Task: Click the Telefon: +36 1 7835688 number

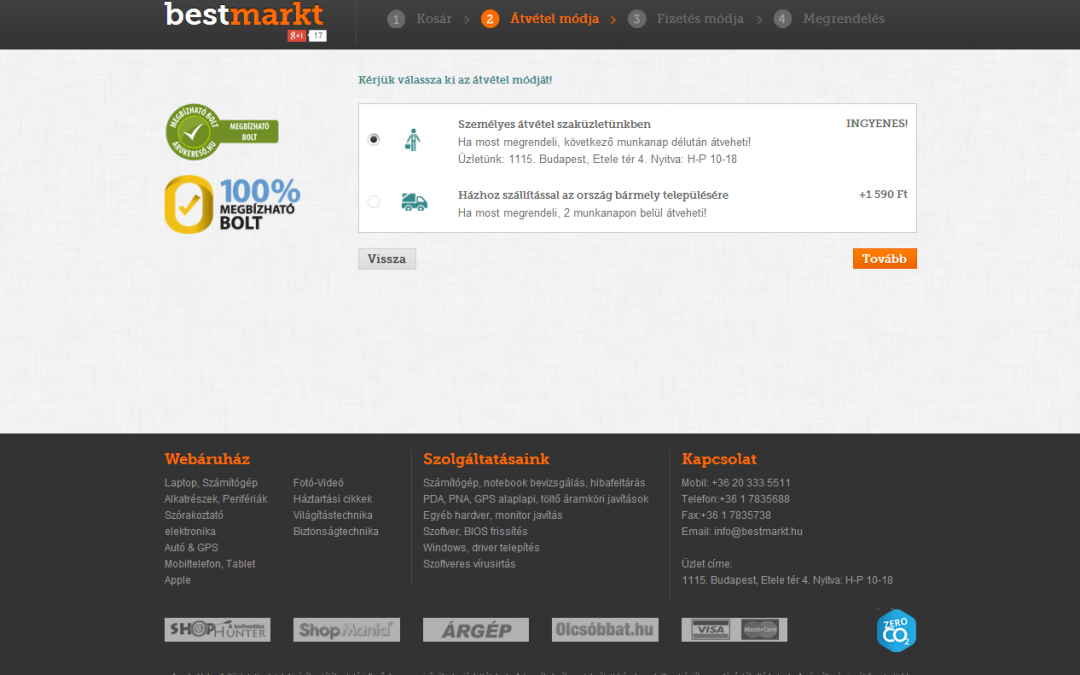Action: (736, 499)
